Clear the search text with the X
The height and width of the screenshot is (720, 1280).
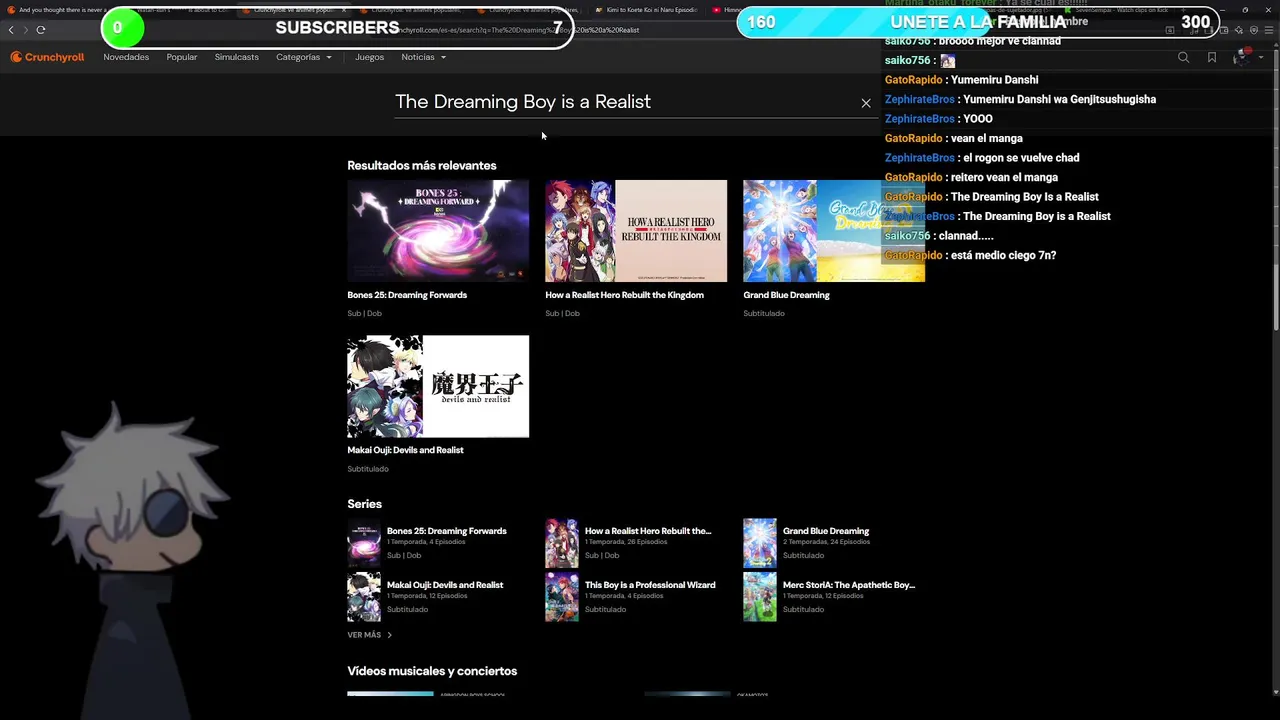[x=866, y=103]
